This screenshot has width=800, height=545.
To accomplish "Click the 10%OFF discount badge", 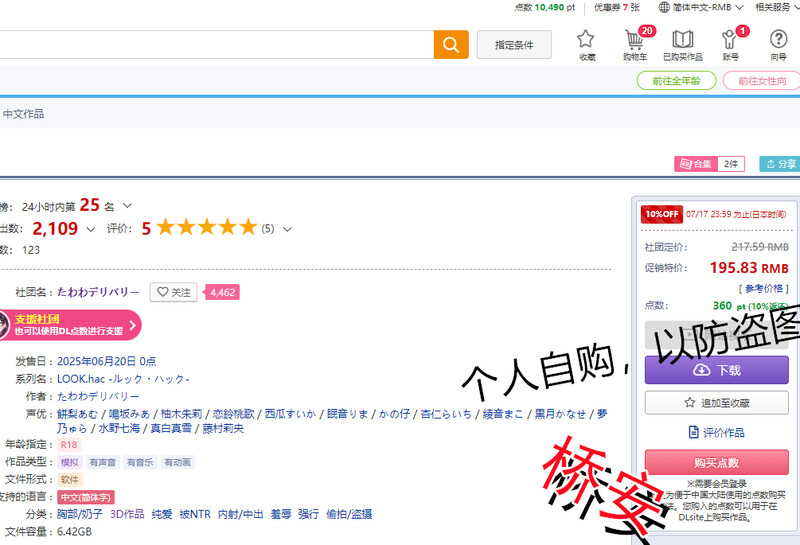I will (662, 214).
